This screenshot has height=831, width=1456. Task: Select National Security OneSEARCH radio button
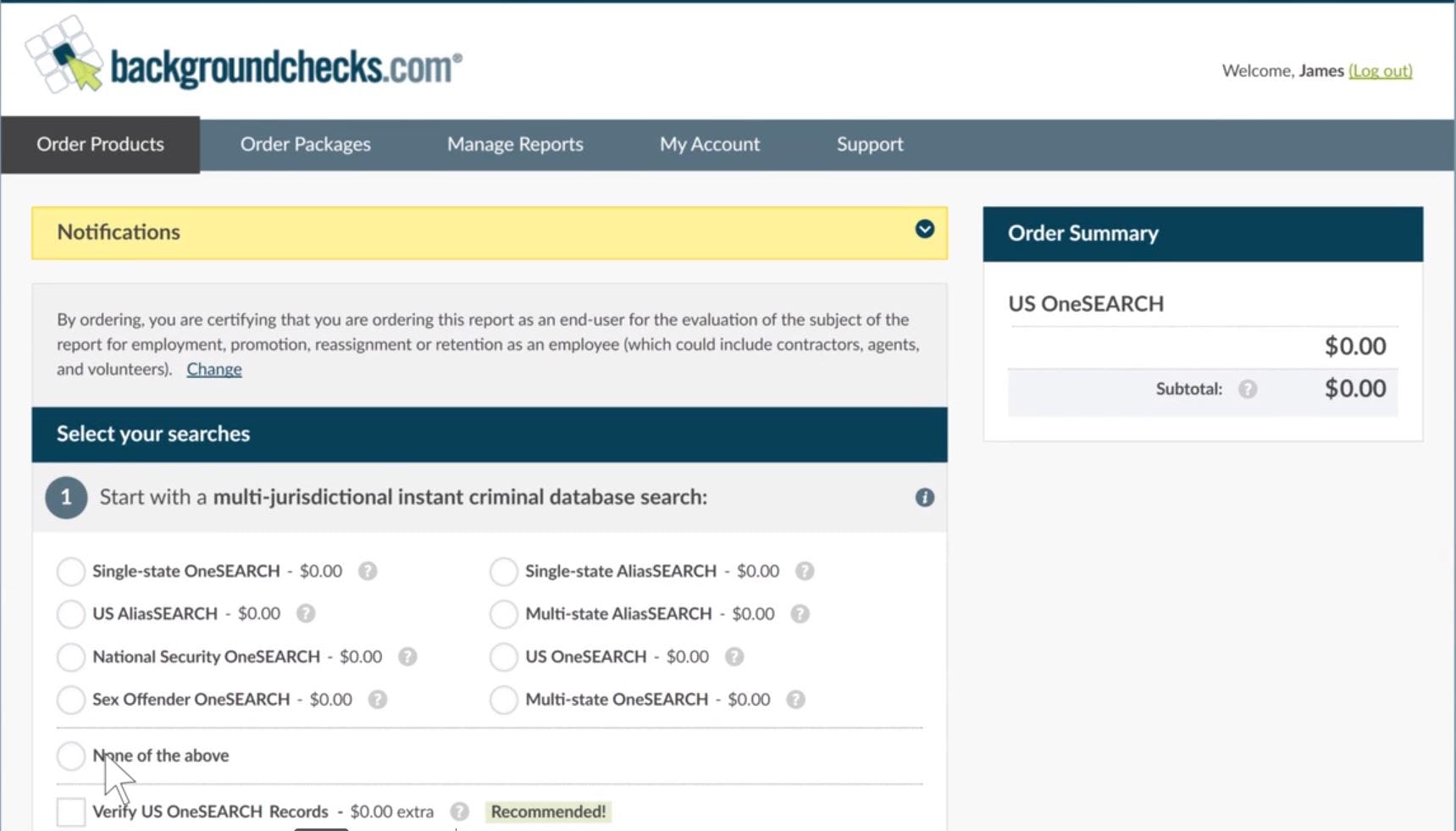[71, 656]
